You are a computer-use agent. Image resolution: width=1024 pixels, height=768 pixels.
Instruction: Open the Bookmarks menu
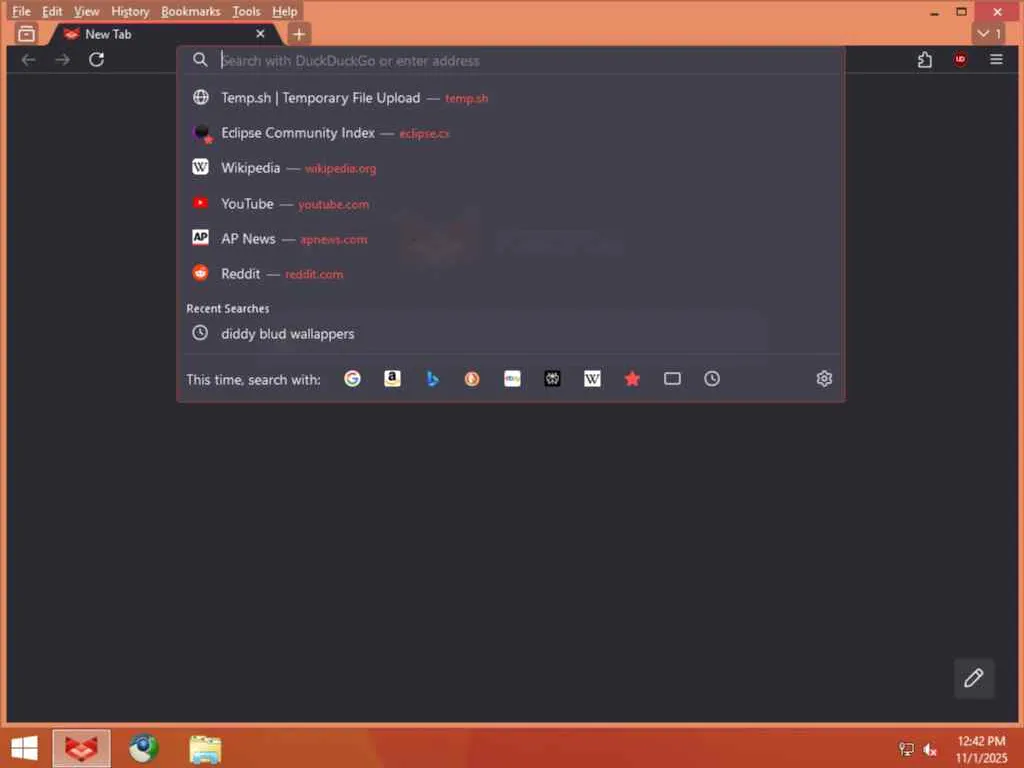point(191,11)
